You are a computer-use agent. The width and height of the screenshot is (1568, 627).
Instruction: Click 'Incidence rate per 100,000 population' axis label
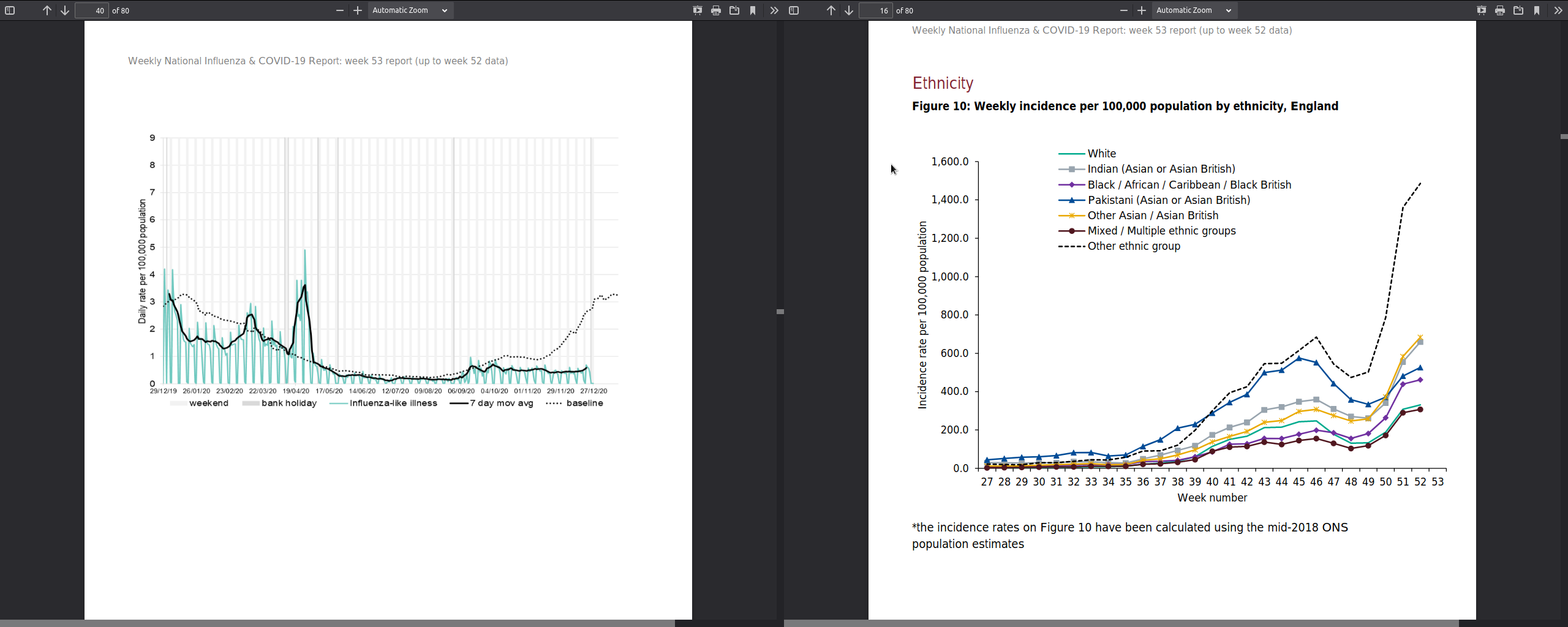pos(922,315)
